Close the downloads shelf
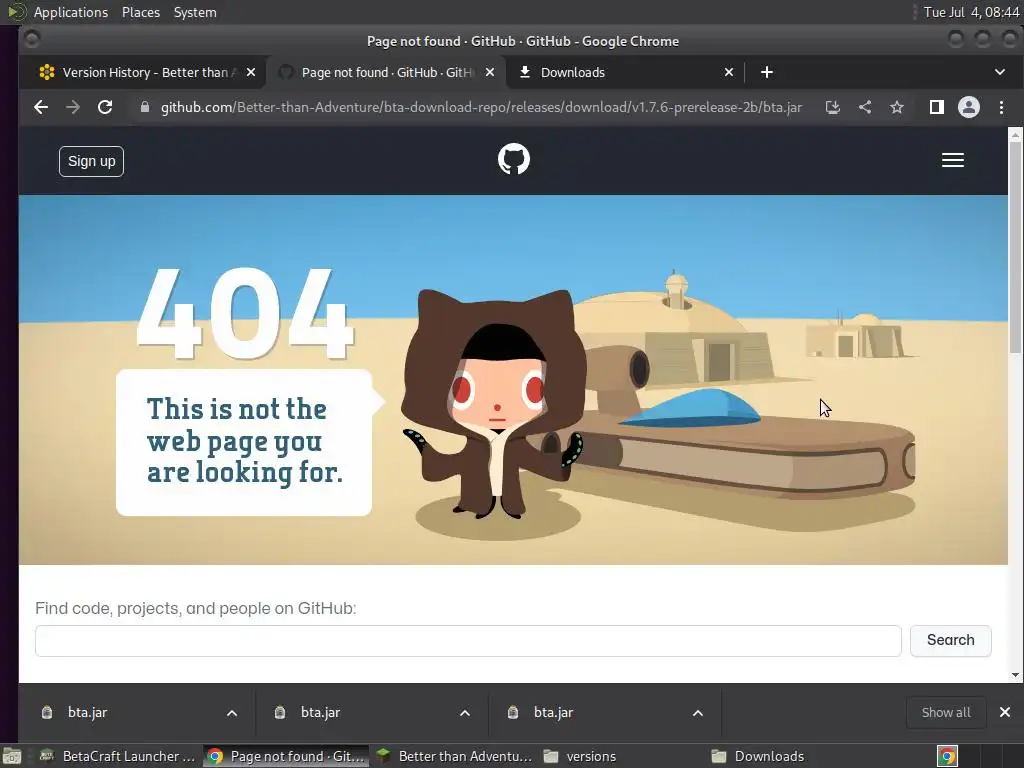The image size is (1024, 768). click(1005, 712)
